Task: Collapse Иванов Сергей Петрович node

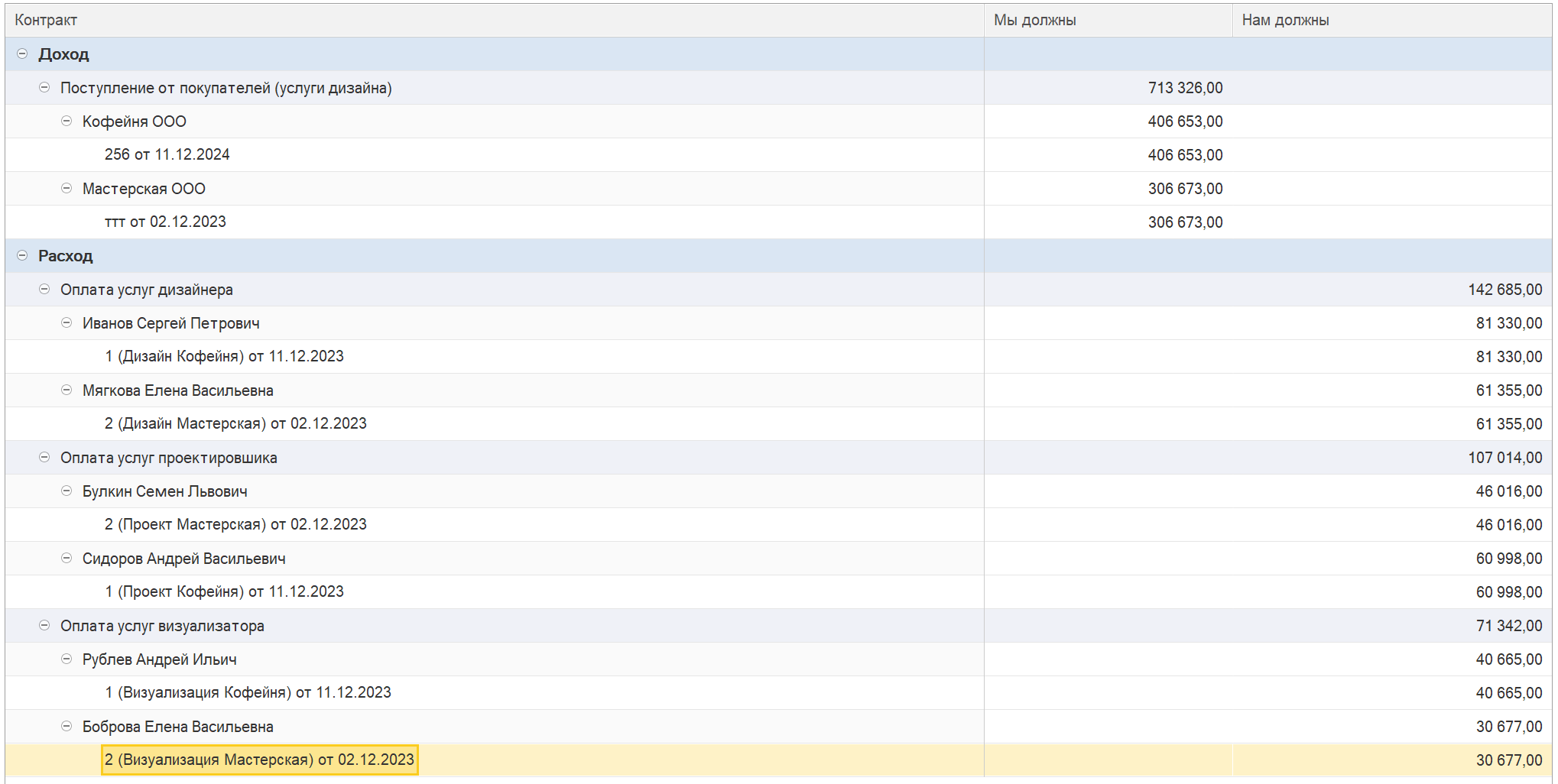Action: point(67,322)
